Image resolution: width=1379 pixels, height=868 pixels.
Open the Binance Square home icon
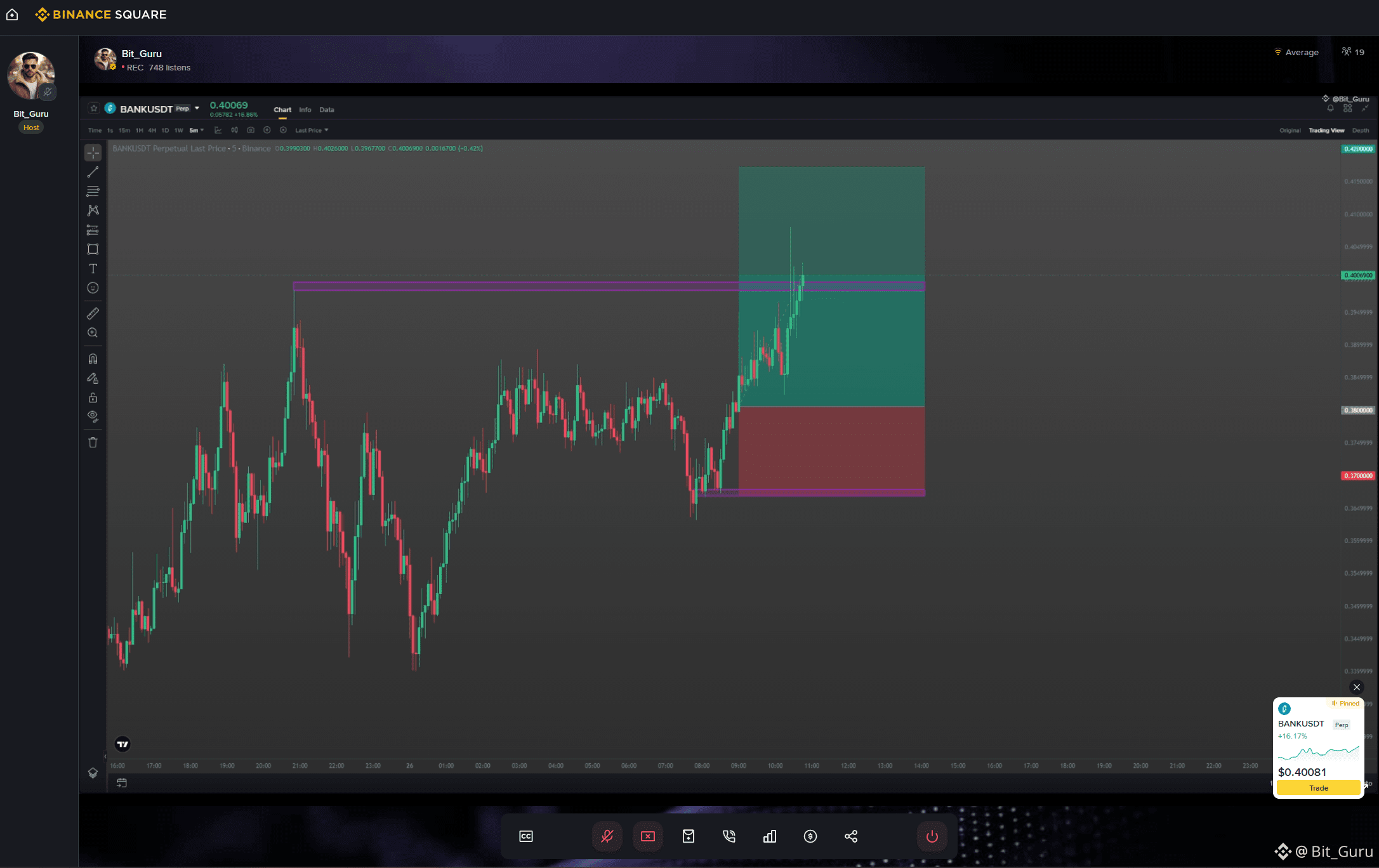[12, 15]
